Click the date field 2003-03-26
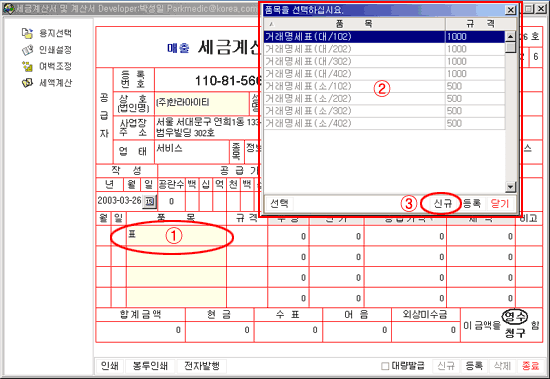The width and height of the screenshot is (550, 379). pos(119,201)
